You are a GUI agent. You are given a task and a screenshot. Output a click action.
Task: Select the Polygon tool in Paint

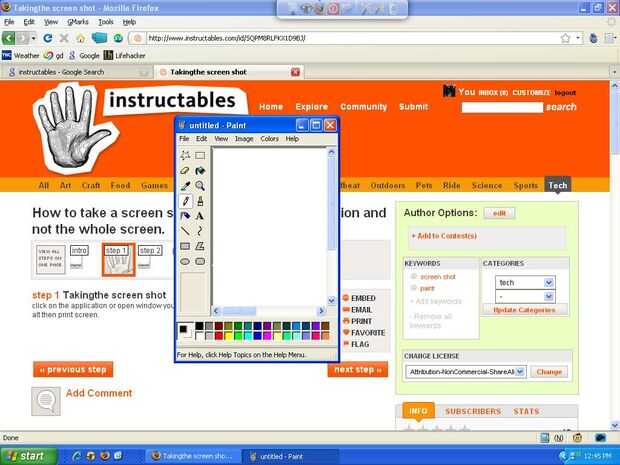pos(200,246)
